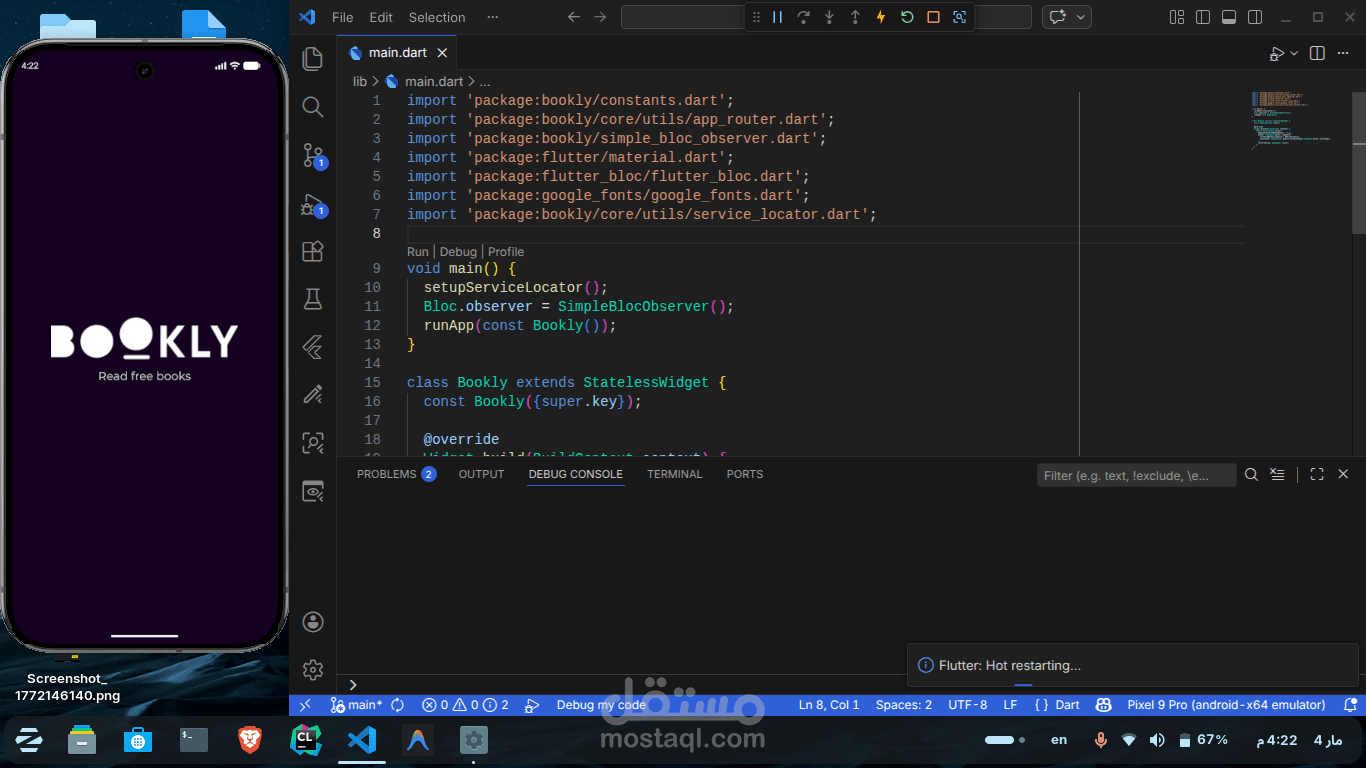Close the bottom panel
The width and height of the screenshot is (1366, 768).
point(1343,474)
